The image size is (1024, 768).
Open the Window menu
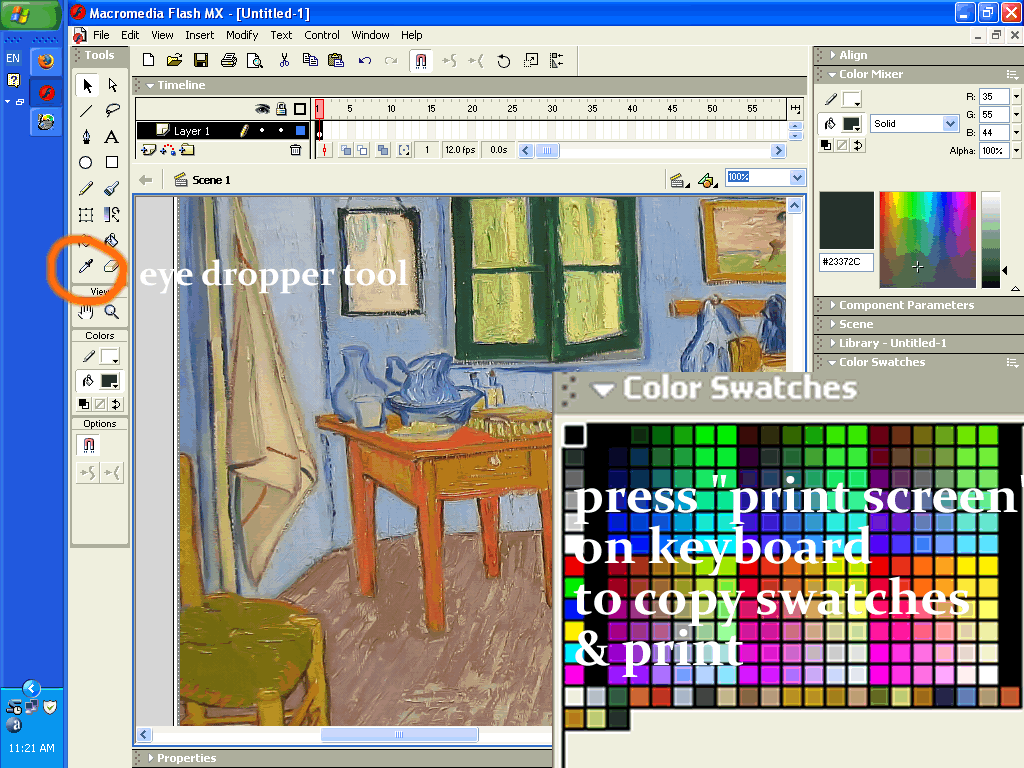click(x=370, y=35)
